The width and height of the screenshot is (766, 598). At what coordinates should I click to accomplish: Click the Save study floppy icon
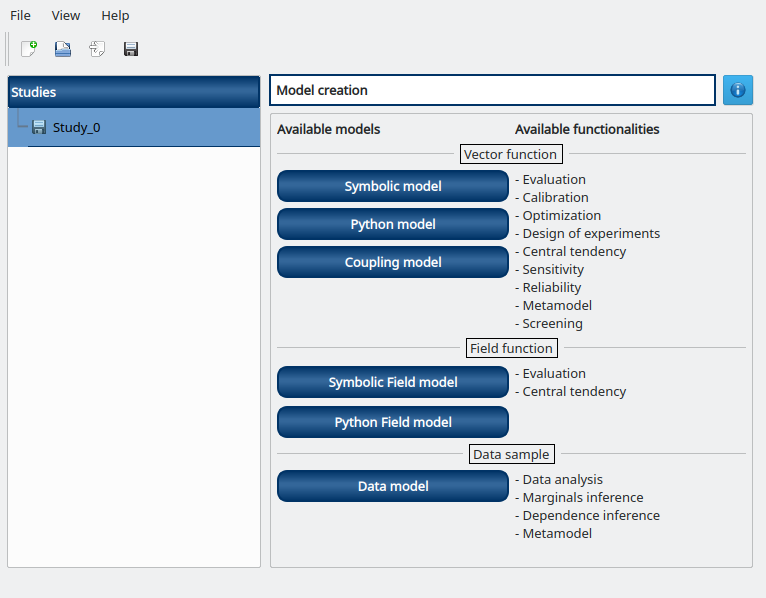click(x=131, y=48)
